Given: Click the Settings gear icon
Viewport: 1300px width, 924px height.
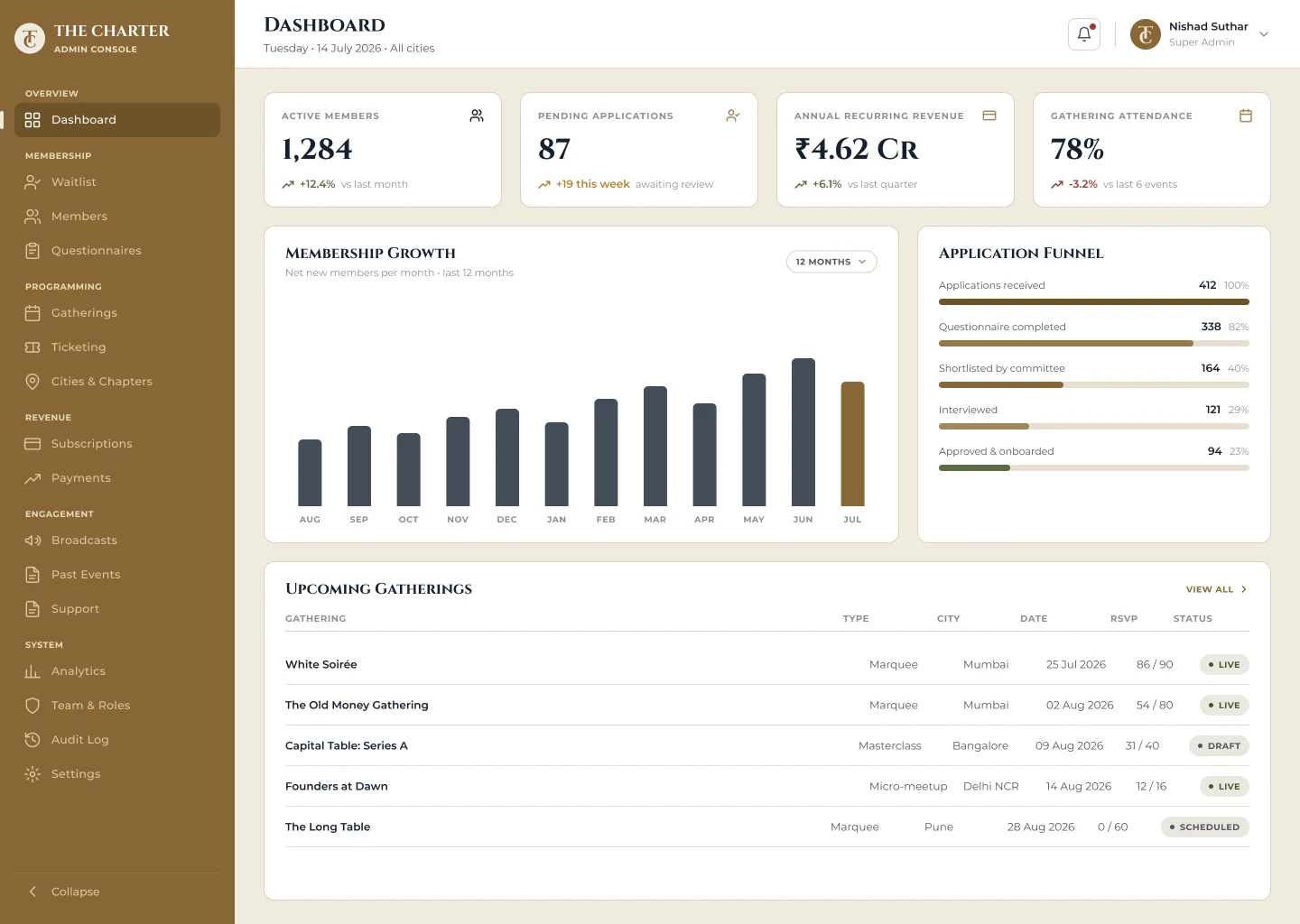Looking at the screenshot, I should click(x=32, y=774).
